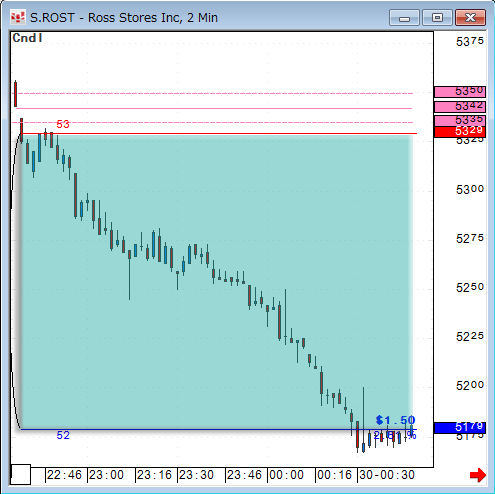Maximize the S.ROST chart window
This screenshot has height=494, width=495.
point(437,18)
